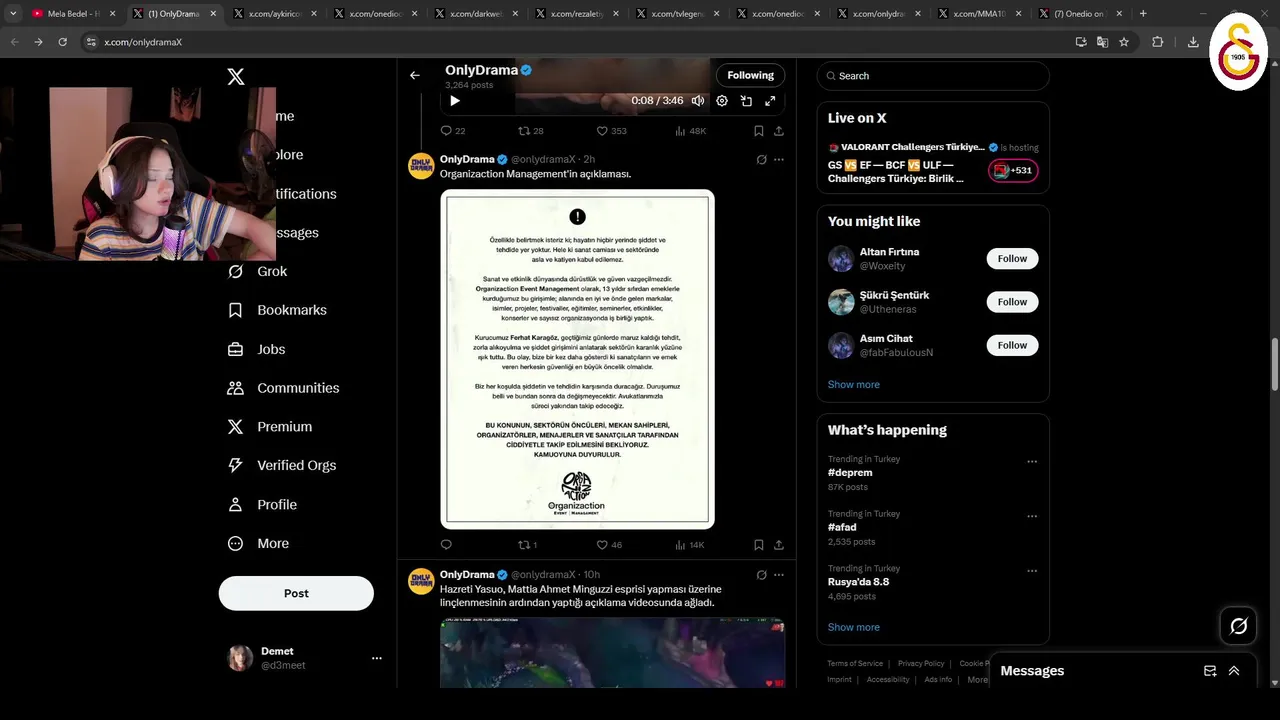The image size is (1280, 720).
Task: Reply to the Organizaction Management post
Action: 446,545
